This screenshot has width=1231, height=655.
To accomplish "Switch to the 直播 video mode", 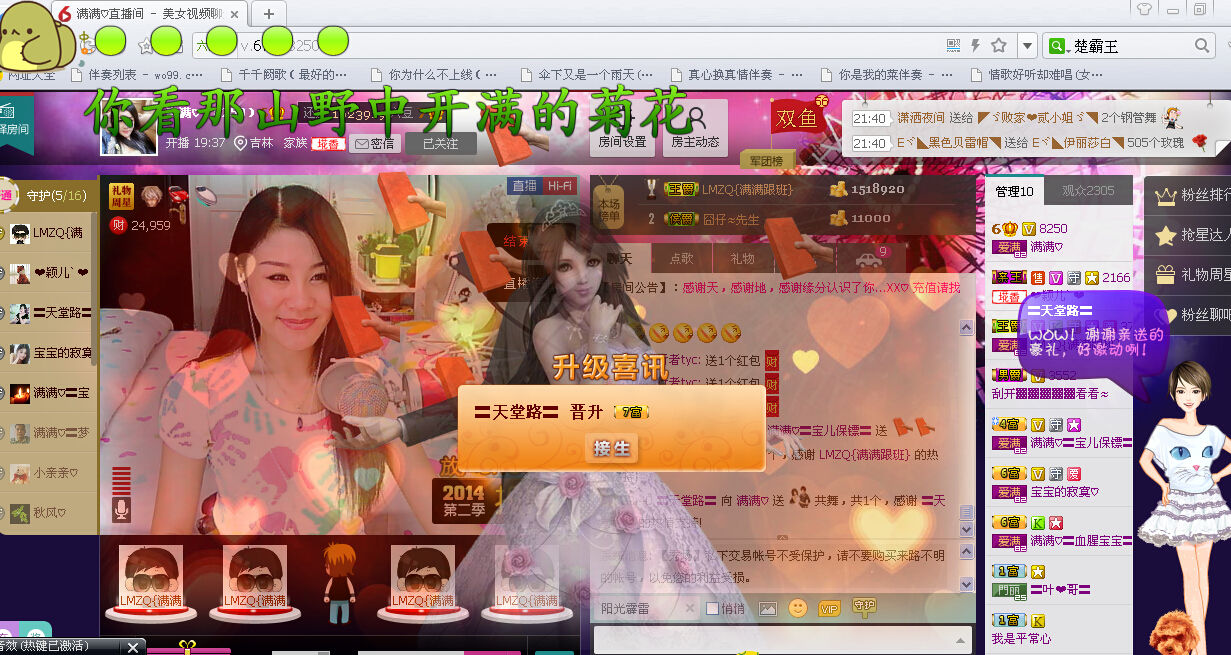I will tap(524, 185).
